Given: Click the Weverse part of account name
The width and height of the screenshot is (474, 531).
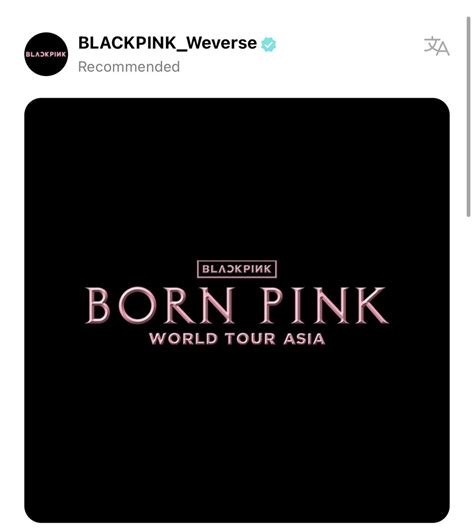Looking at the screenshot, I should pos(222,43).
